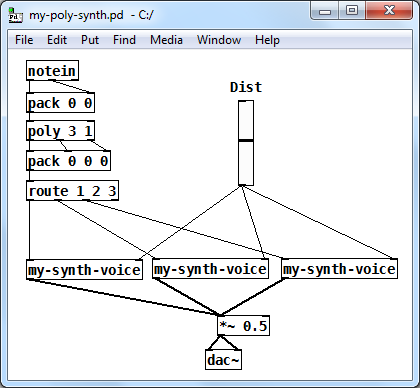Select the poly 3 1 object
420x388 pixels.
click(x=60, y=131)
